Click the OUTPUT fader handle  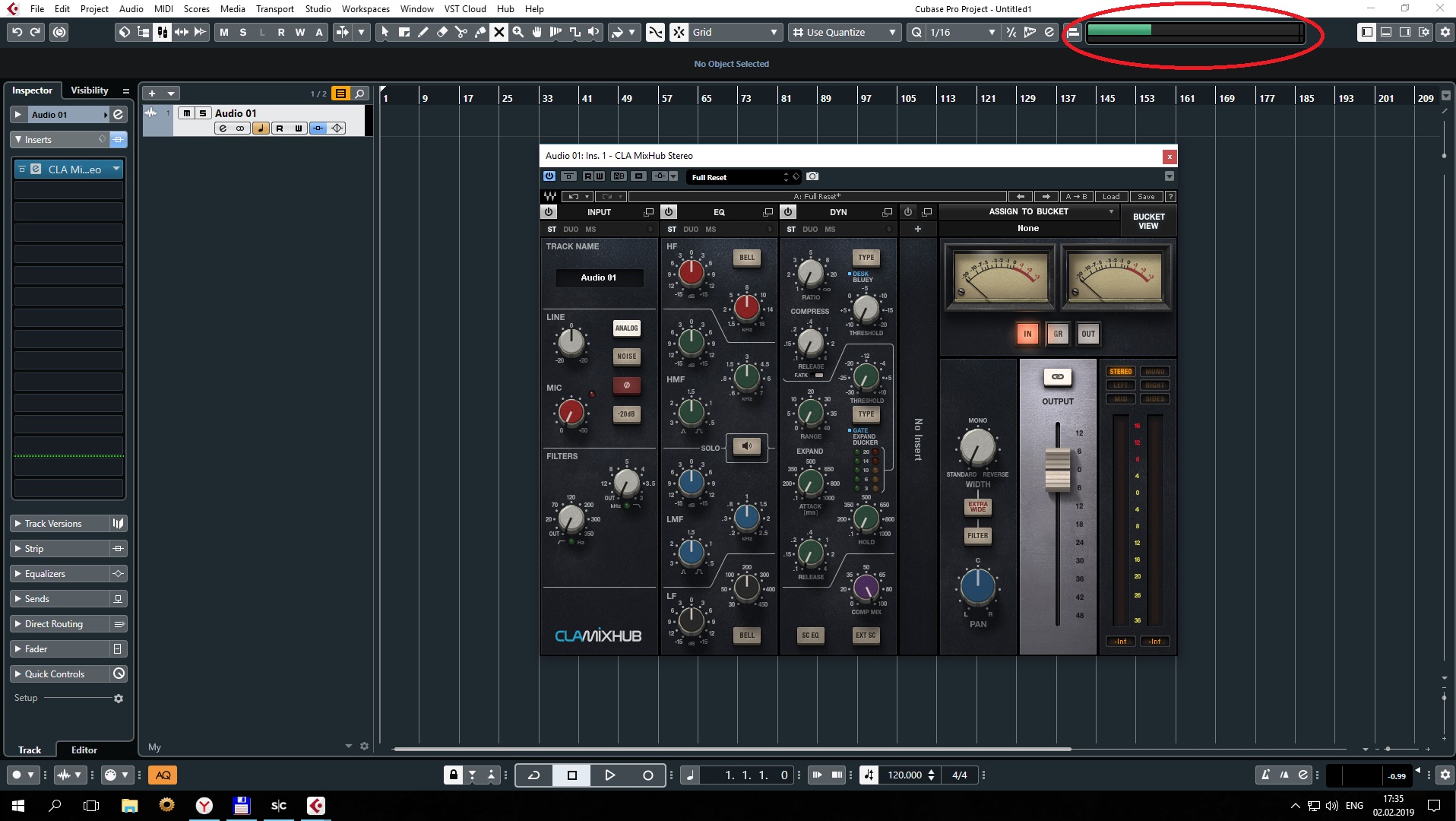[1057, 469]
